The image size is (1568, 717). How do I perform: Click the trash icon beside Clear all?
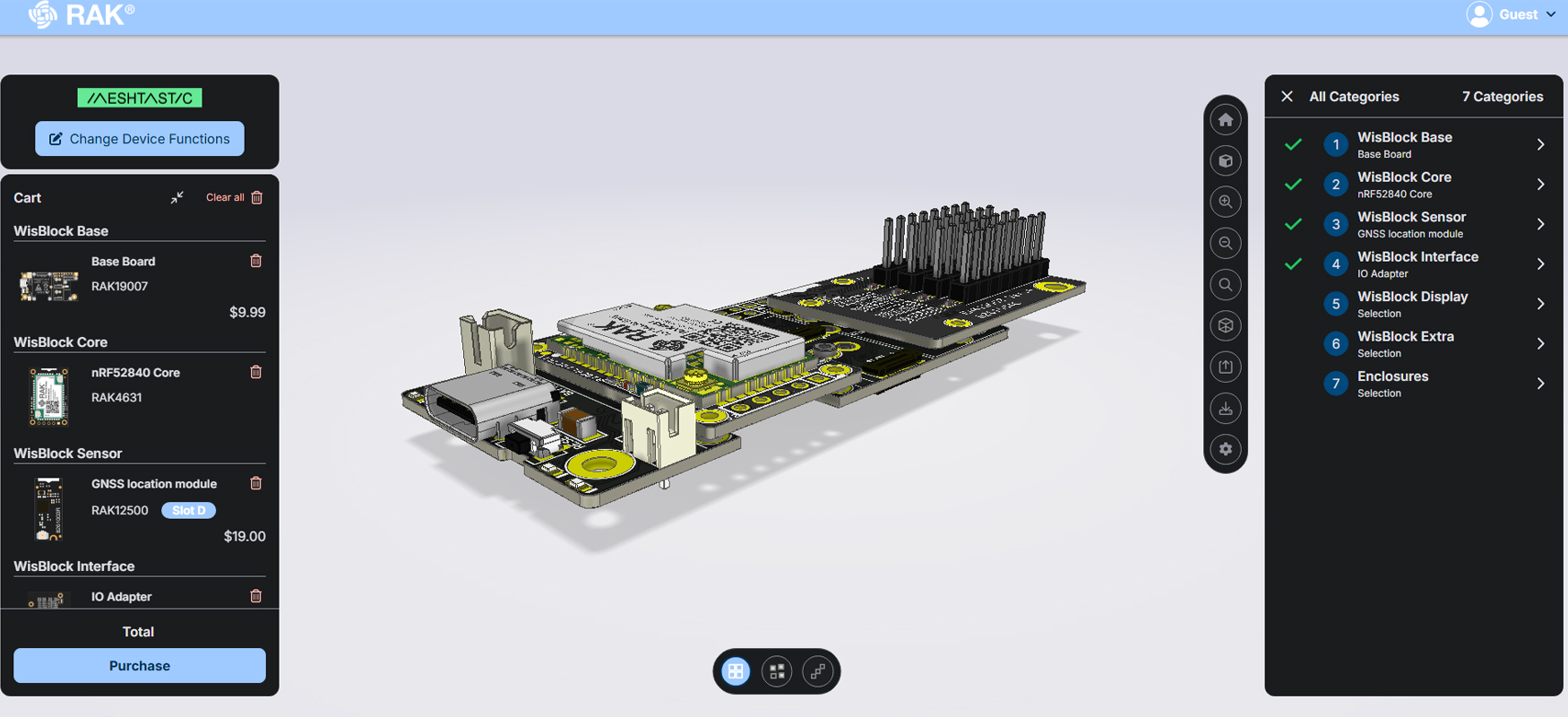[x=257, y=197]
